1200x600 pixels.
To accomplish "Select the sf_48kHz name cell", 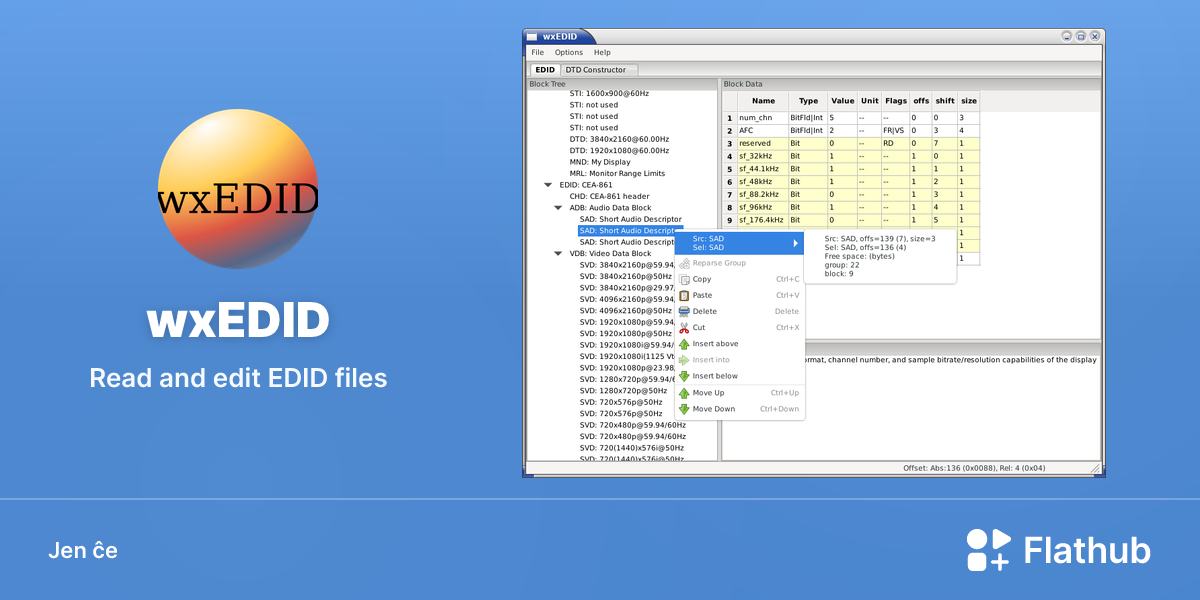I will (763, 182).
